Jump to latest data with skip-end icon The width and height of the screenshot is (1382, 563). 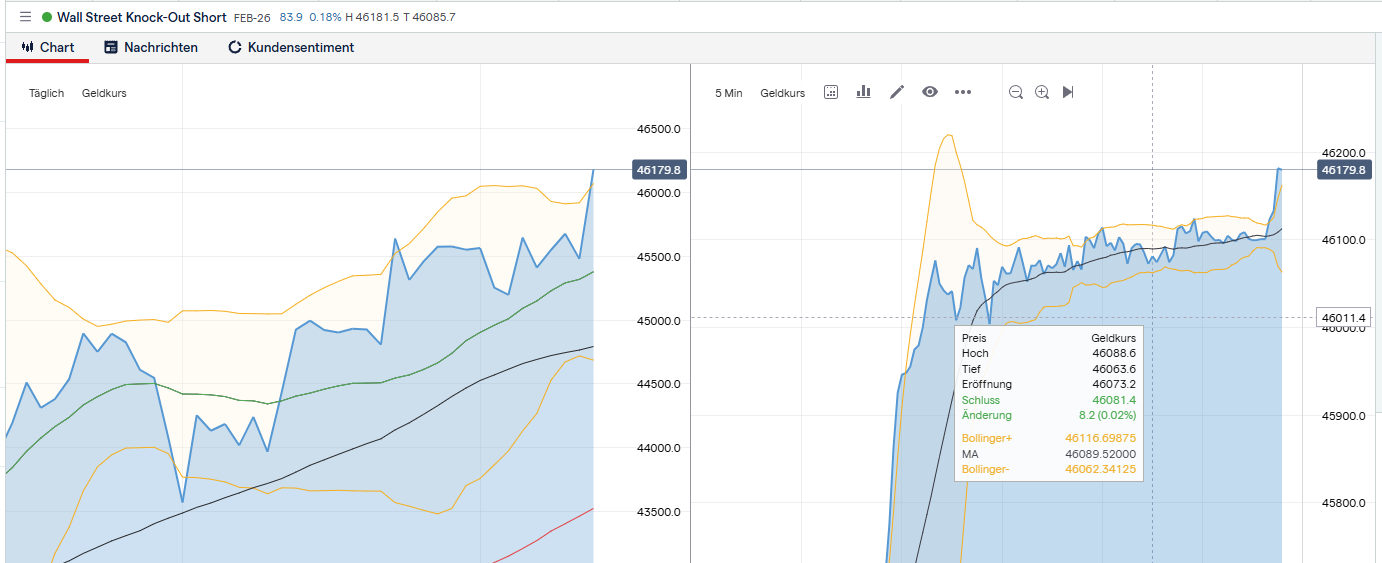[x=1068, y=92]
